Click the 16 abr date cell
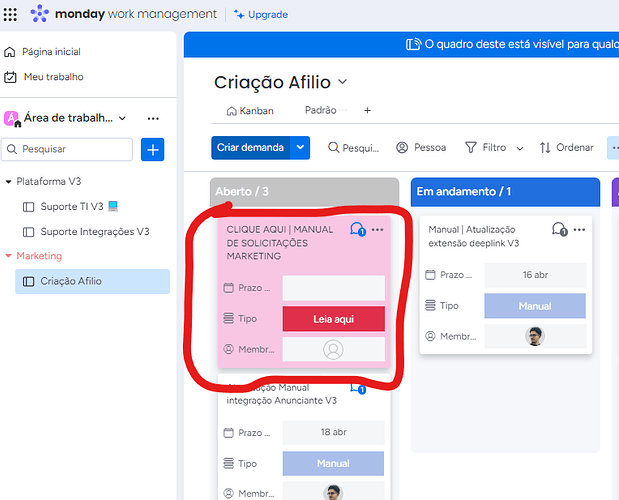 pos(535,275)
